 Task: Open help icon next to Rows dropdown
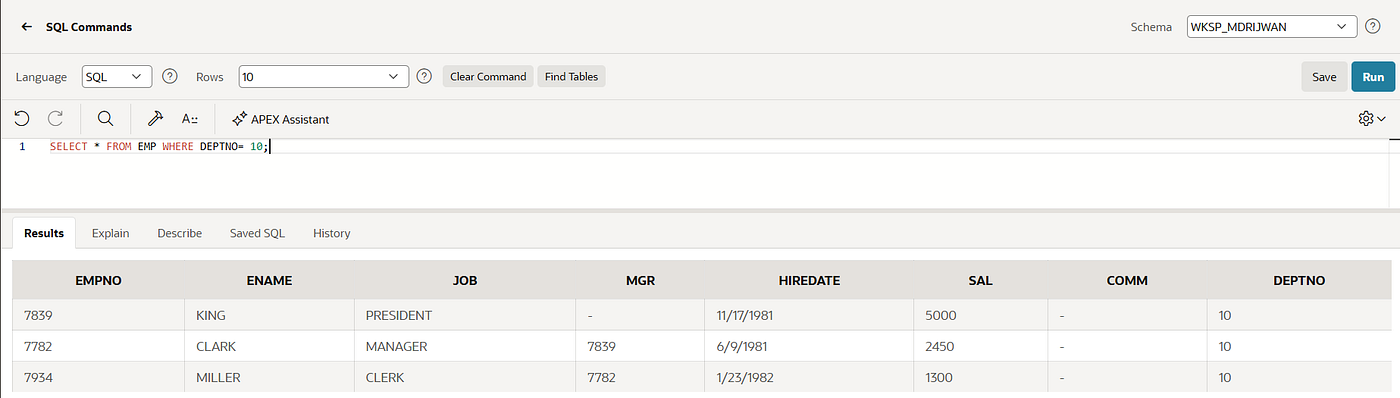pos(424,76)
